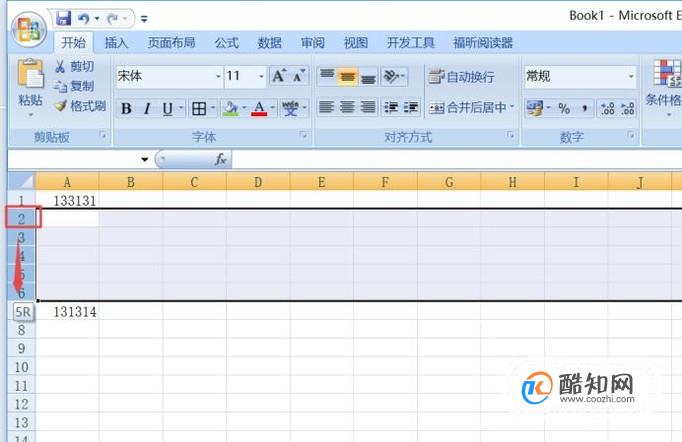Save the workbook via floppy icon
This screenshot has height=442, width=682.
coord(64,18)
